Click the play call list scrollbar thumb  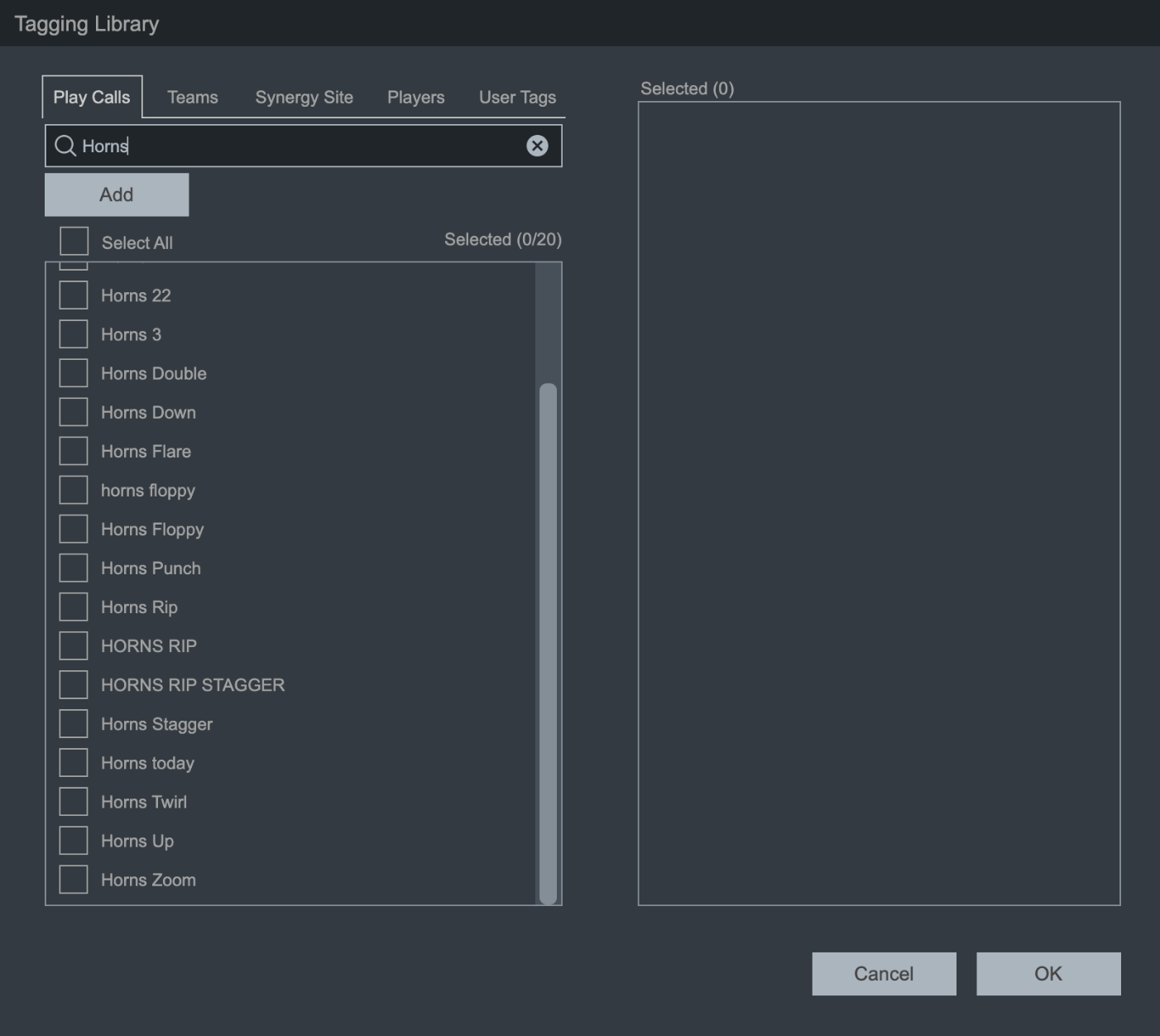548,643
